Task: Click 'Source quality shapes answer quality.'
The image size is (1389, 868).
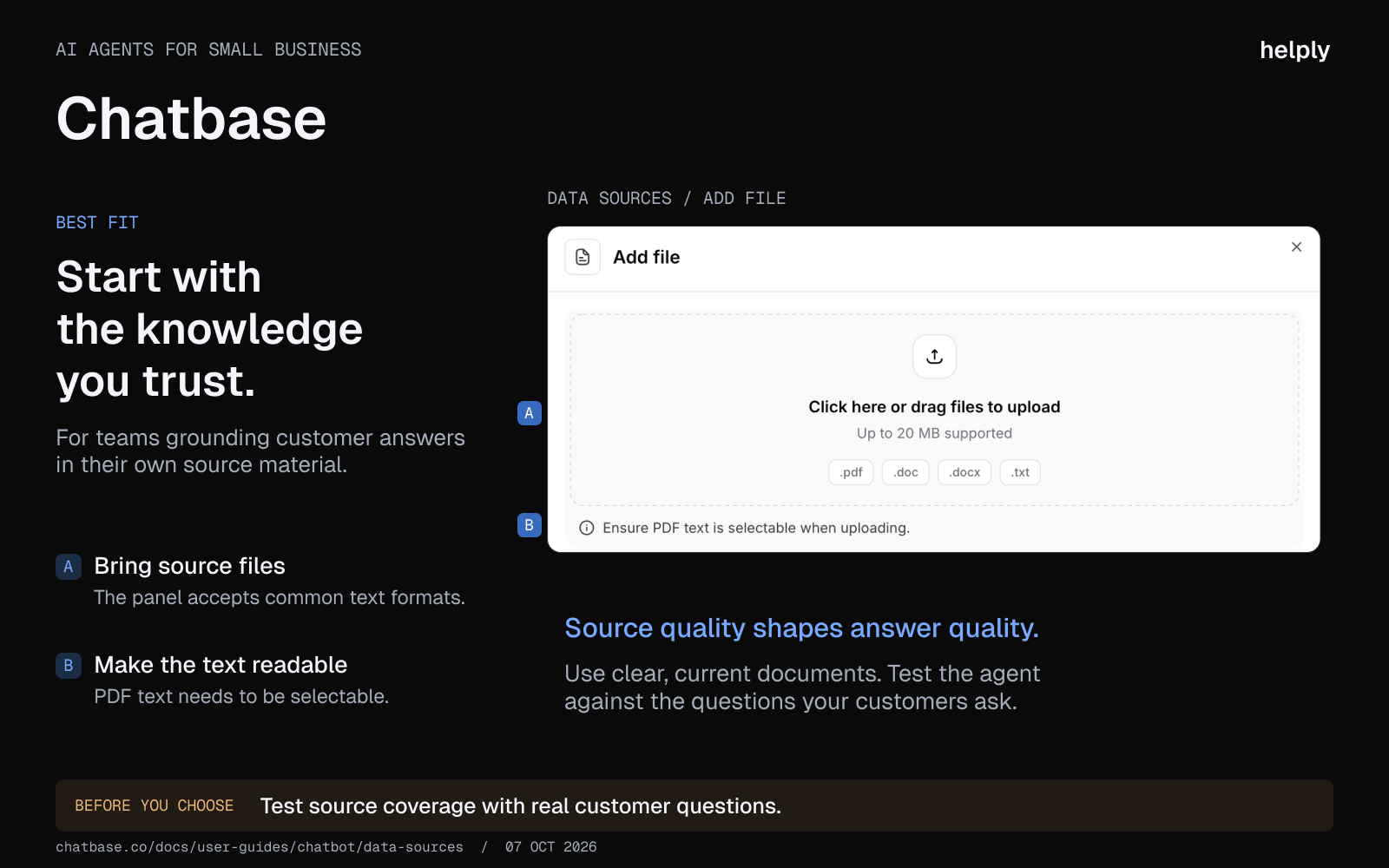Action: point(801,628)
